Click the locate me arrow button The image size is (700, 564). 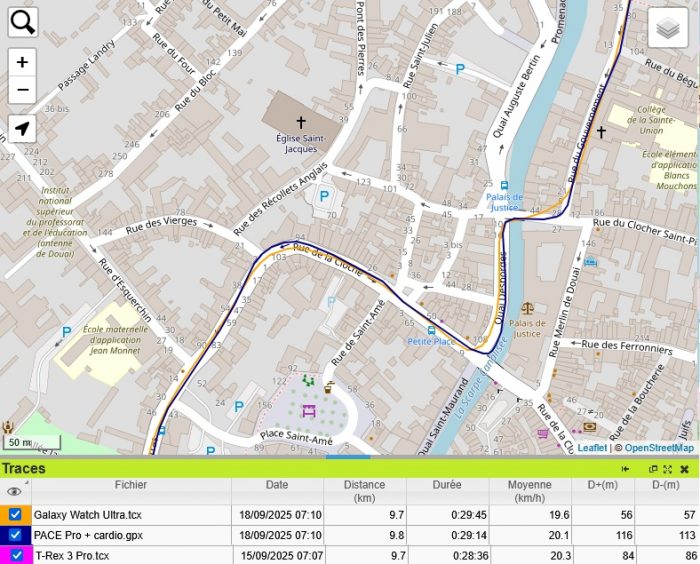click(23, 129)
